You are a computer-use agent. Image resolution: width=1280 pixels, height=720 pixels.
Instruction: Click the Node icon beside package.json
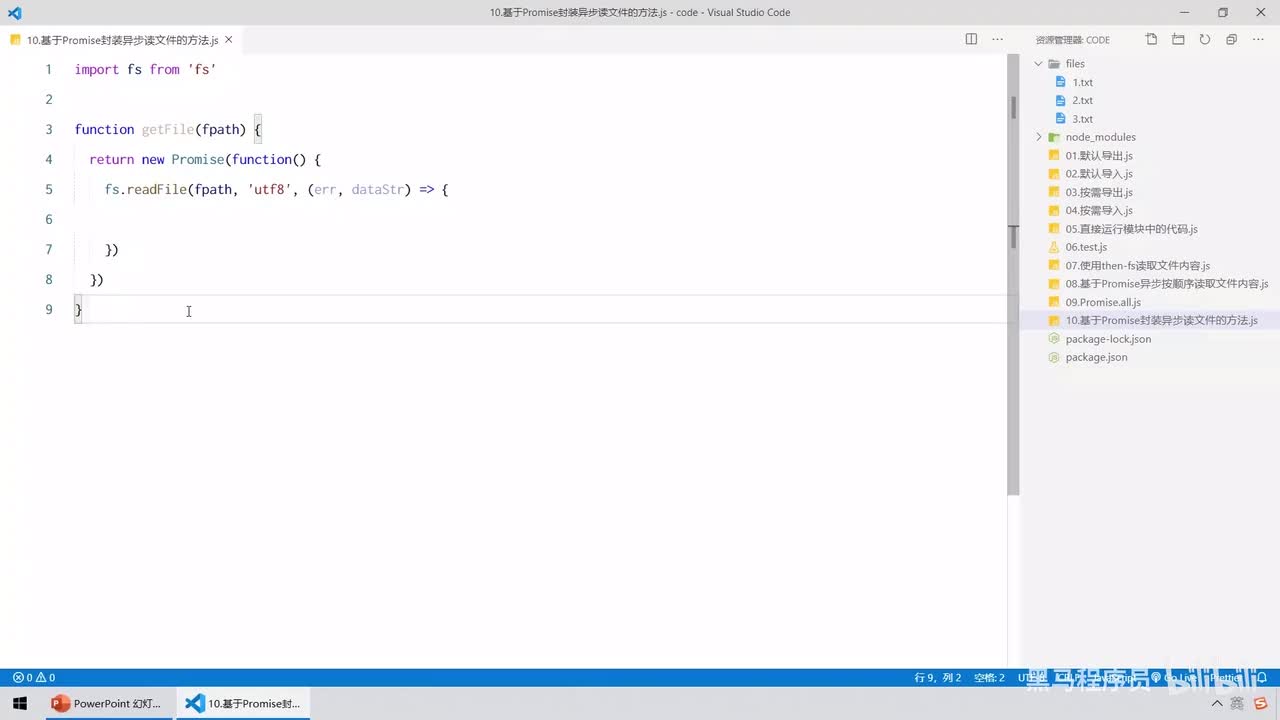pos(1054,357)
